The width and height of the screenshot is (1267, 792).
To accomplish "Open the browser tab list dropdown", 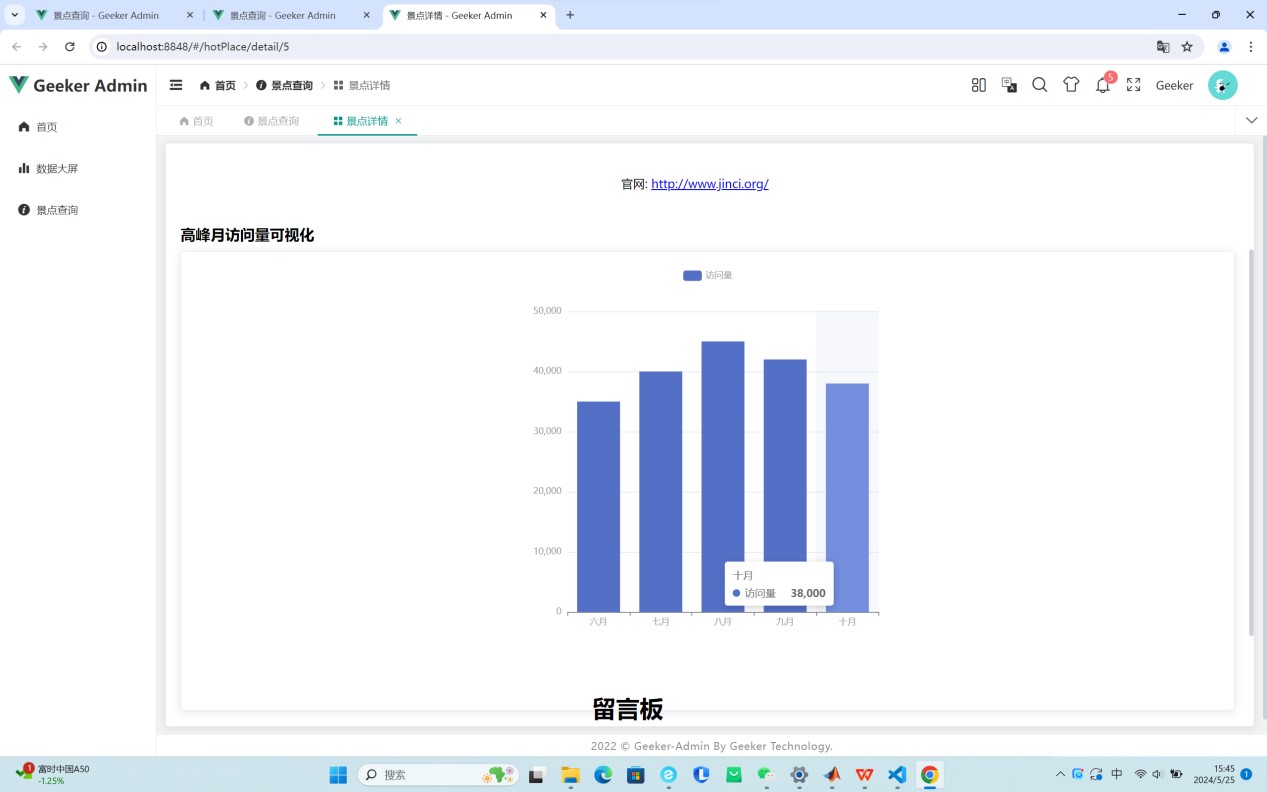I will pyautogui.click(x=15, y=15).
